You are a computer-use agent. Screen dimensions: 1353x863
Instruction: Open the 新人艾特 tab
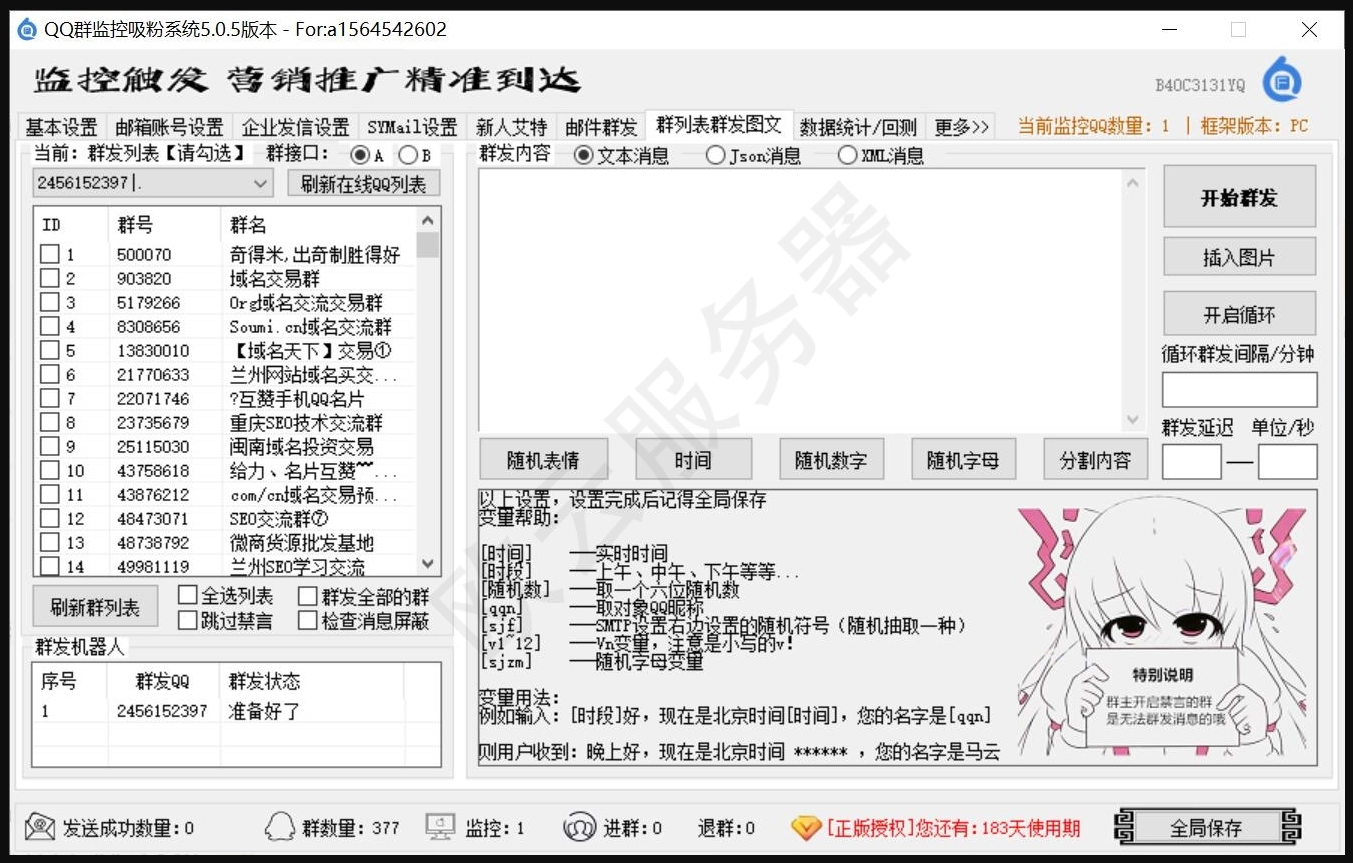511,127
